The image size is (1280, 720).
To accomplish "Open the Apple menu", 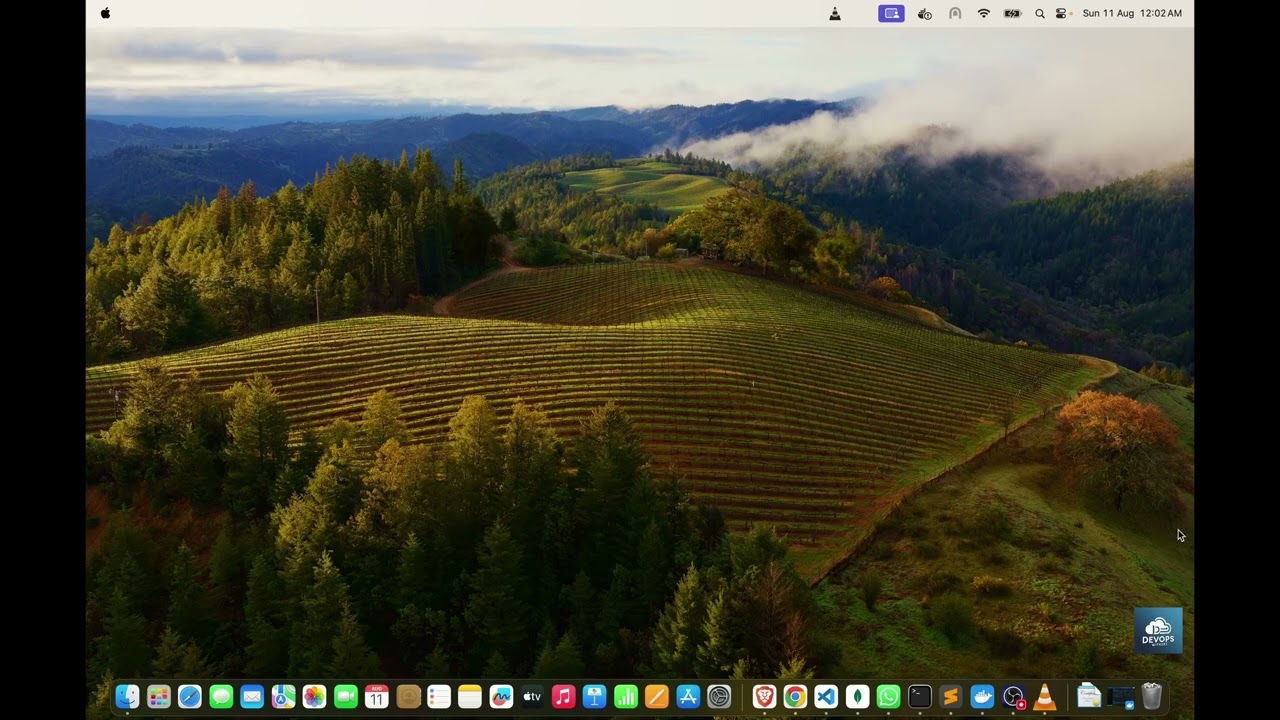I will [x=105, y=13].
